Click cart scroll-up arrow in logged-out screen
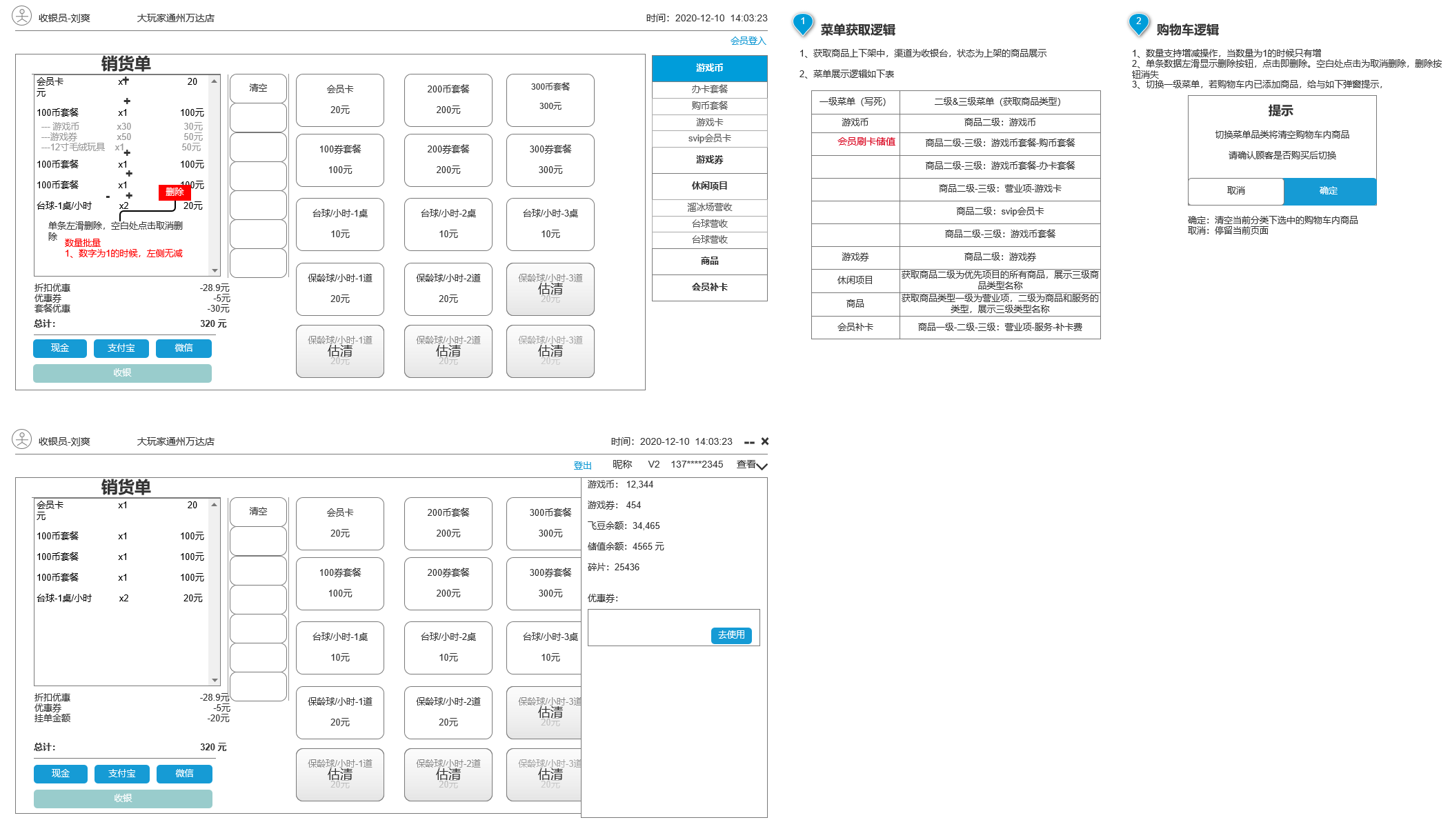This screenshot has width=1450, height=840. point(215,81)
